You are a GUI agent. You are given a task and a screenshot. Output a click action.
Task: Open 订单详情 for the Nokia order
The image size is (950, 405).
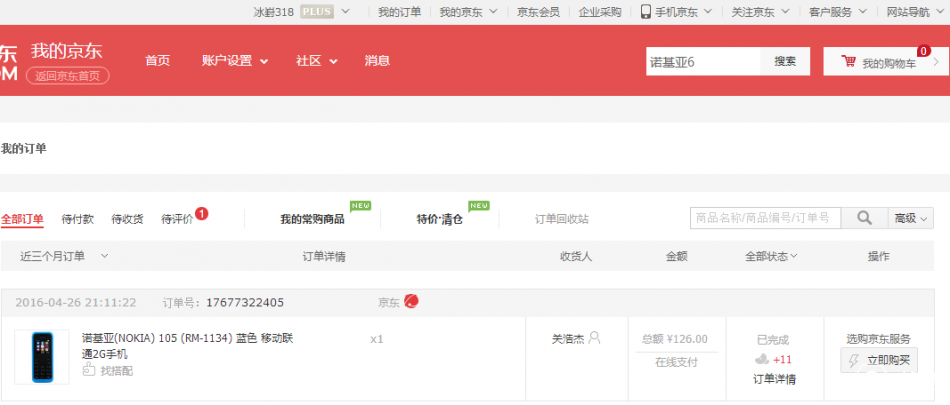[x=774, y=380]
